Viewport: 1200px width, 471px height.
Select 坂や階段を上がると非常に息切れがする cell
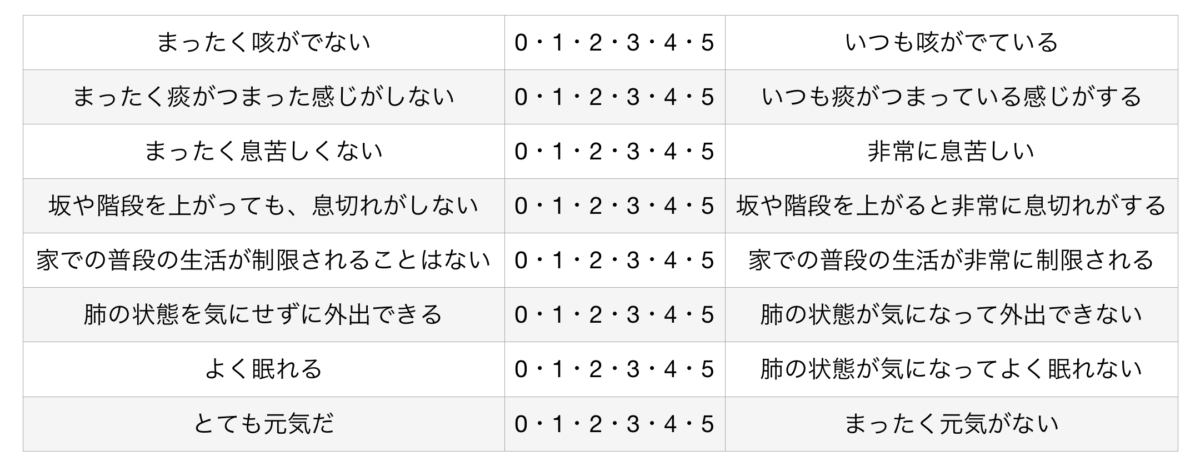[x=951, y=206]
